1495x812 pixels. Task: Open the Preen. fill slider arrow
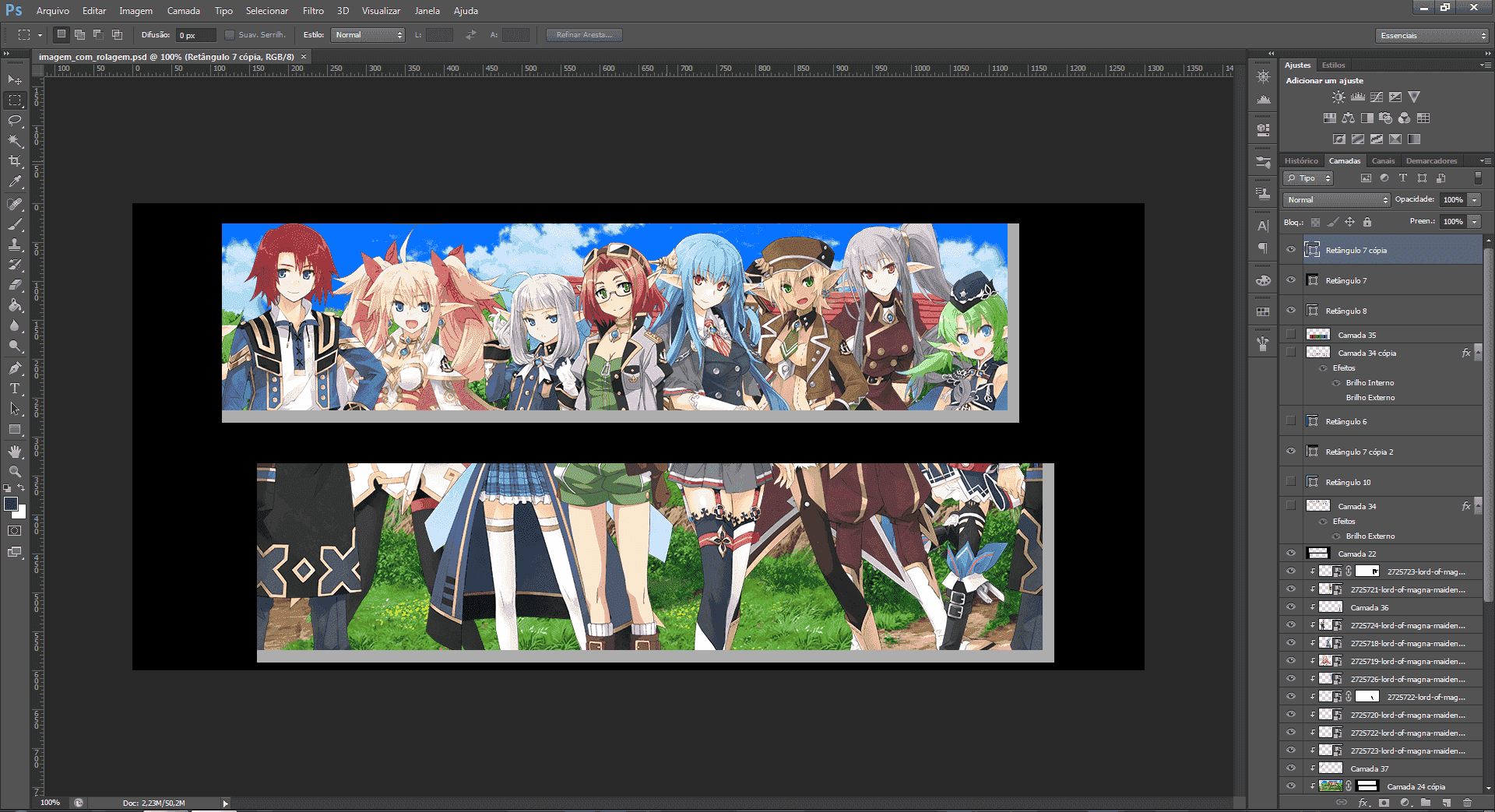(x=1474, y=222)
